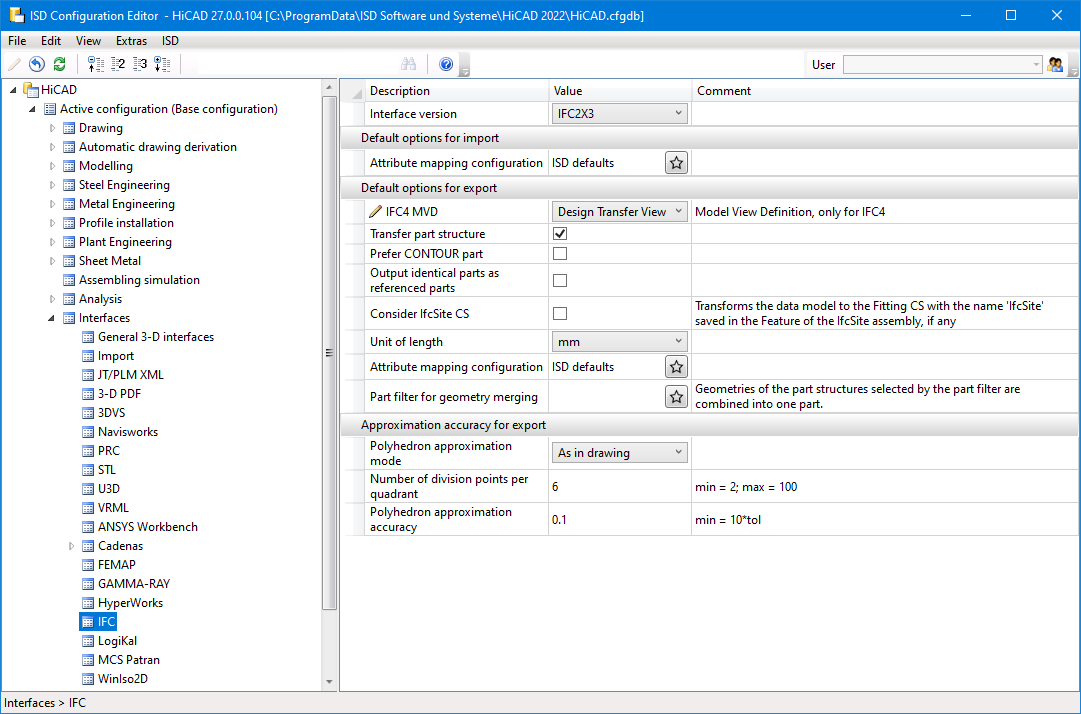Select Navisworks in the Interfaces tree

(127, 432)
